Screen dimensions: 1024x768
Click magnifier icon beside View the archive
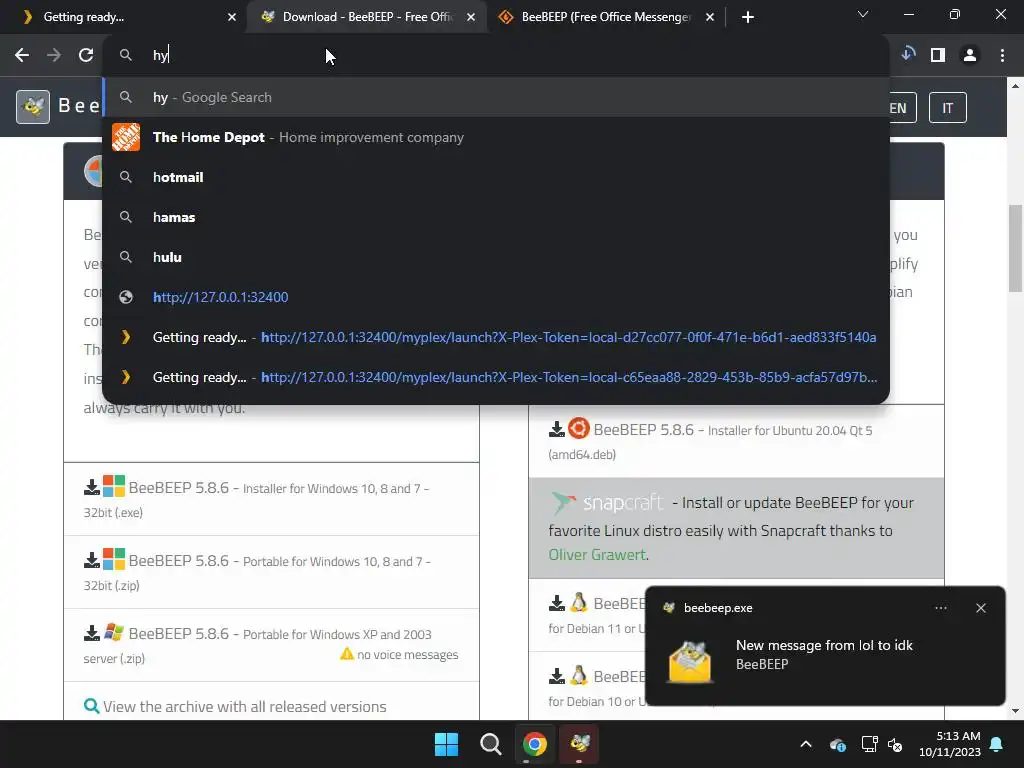pos(91,706)
